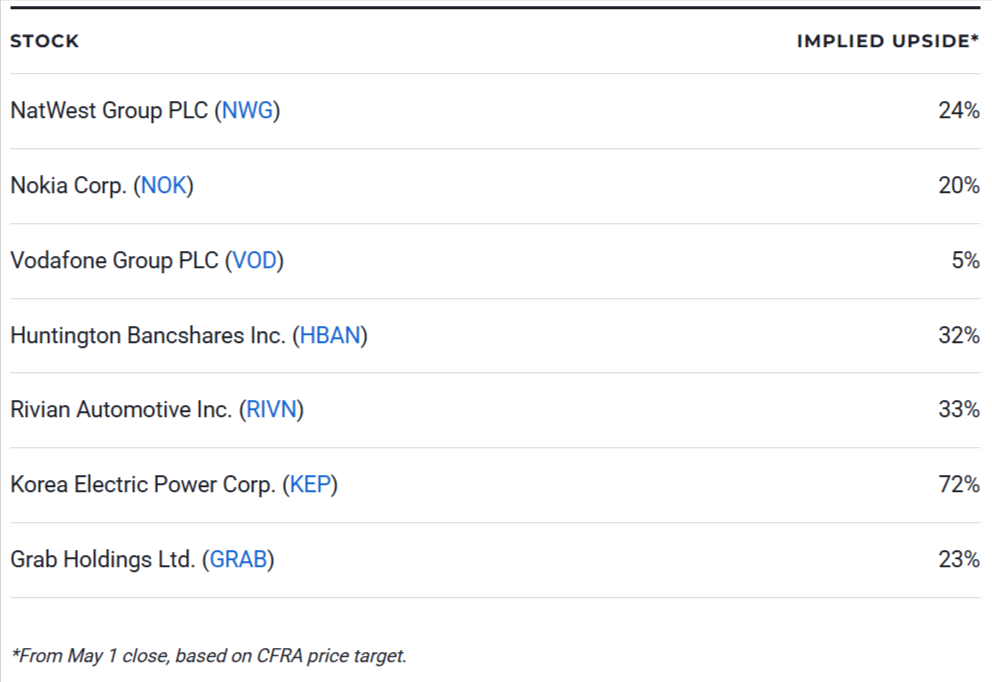
Task: Click the Nokia Corp. name
Action: coord(68,185)
